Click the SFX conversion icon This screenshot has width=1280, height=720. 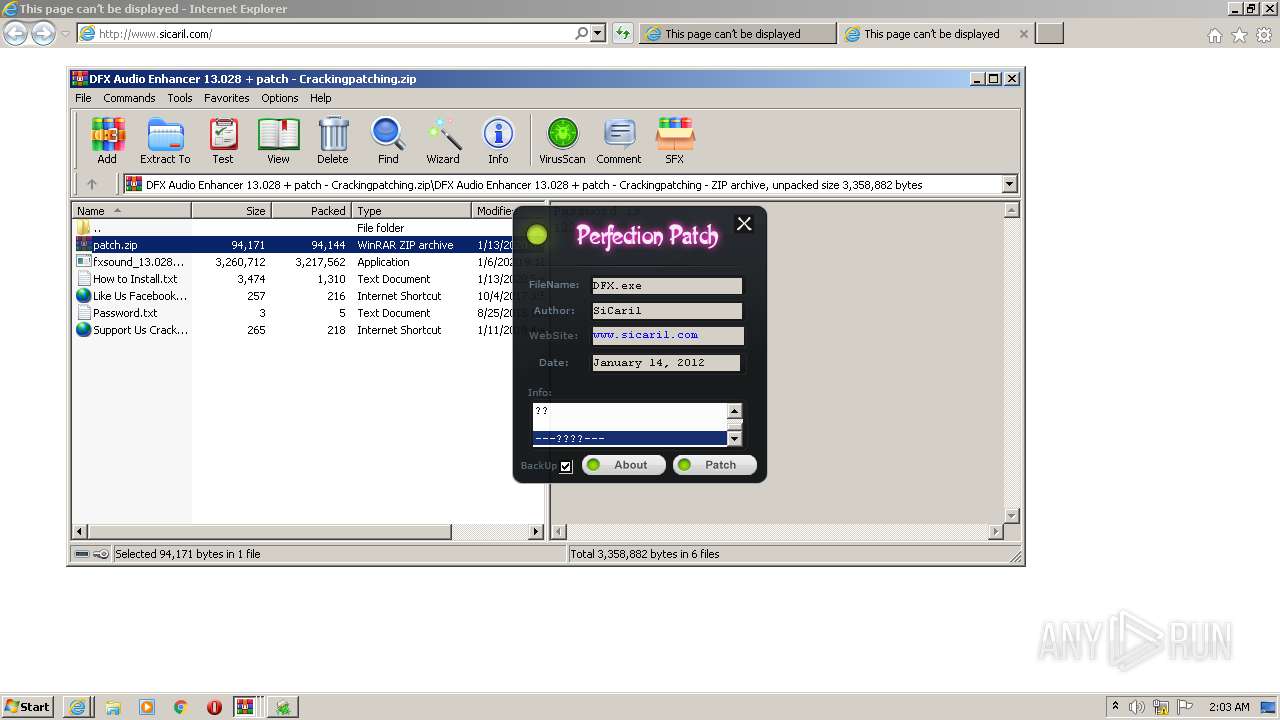(x=675, y=140)
